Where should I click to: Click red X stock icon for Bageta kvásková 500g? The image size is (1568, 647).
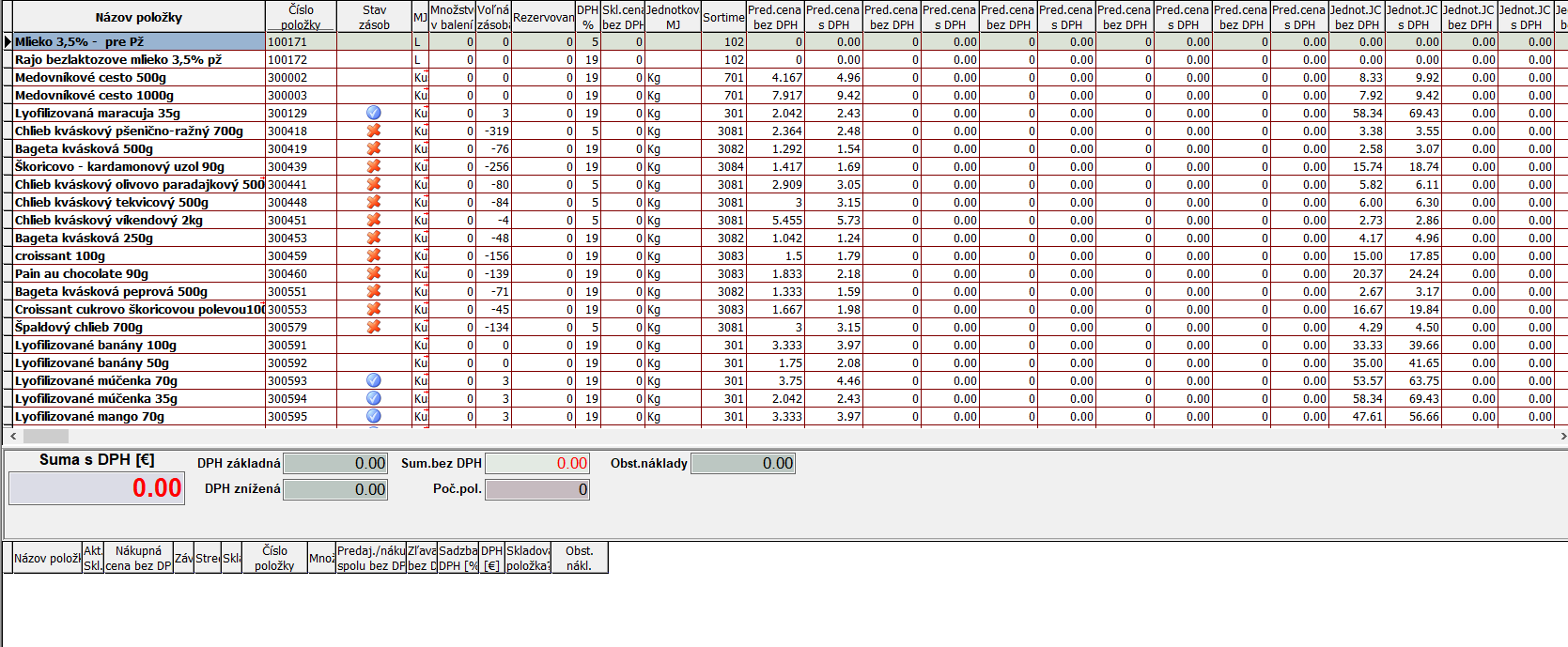click(374, 148)
